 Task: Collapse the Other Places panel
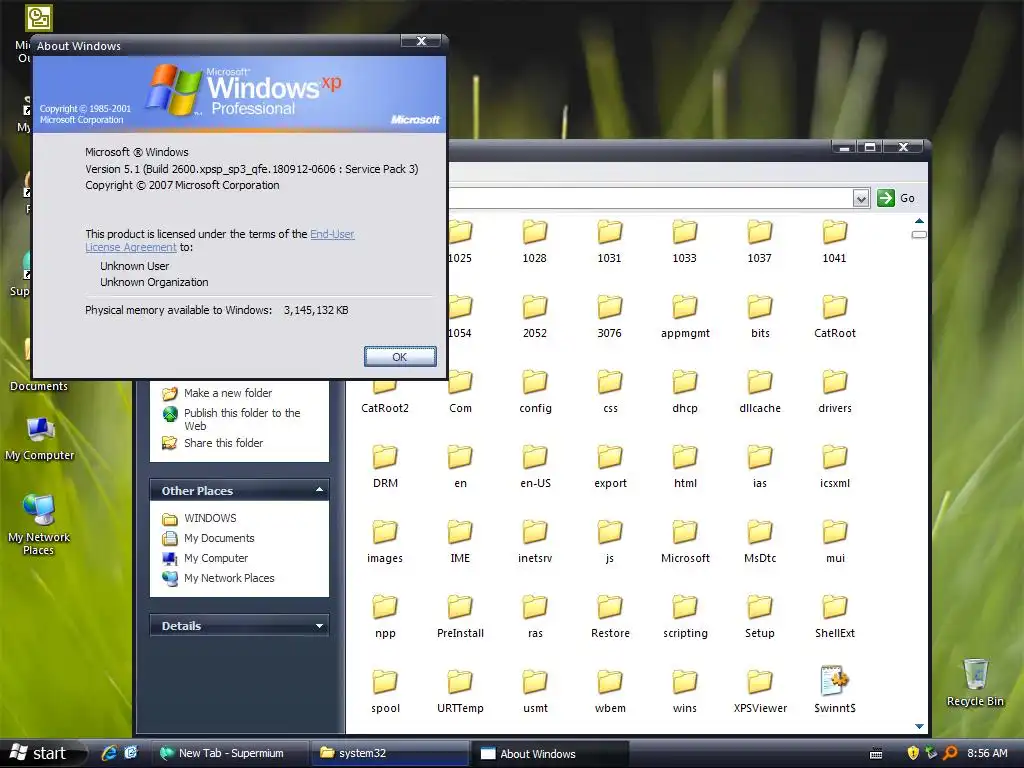(x=319, y=490)
